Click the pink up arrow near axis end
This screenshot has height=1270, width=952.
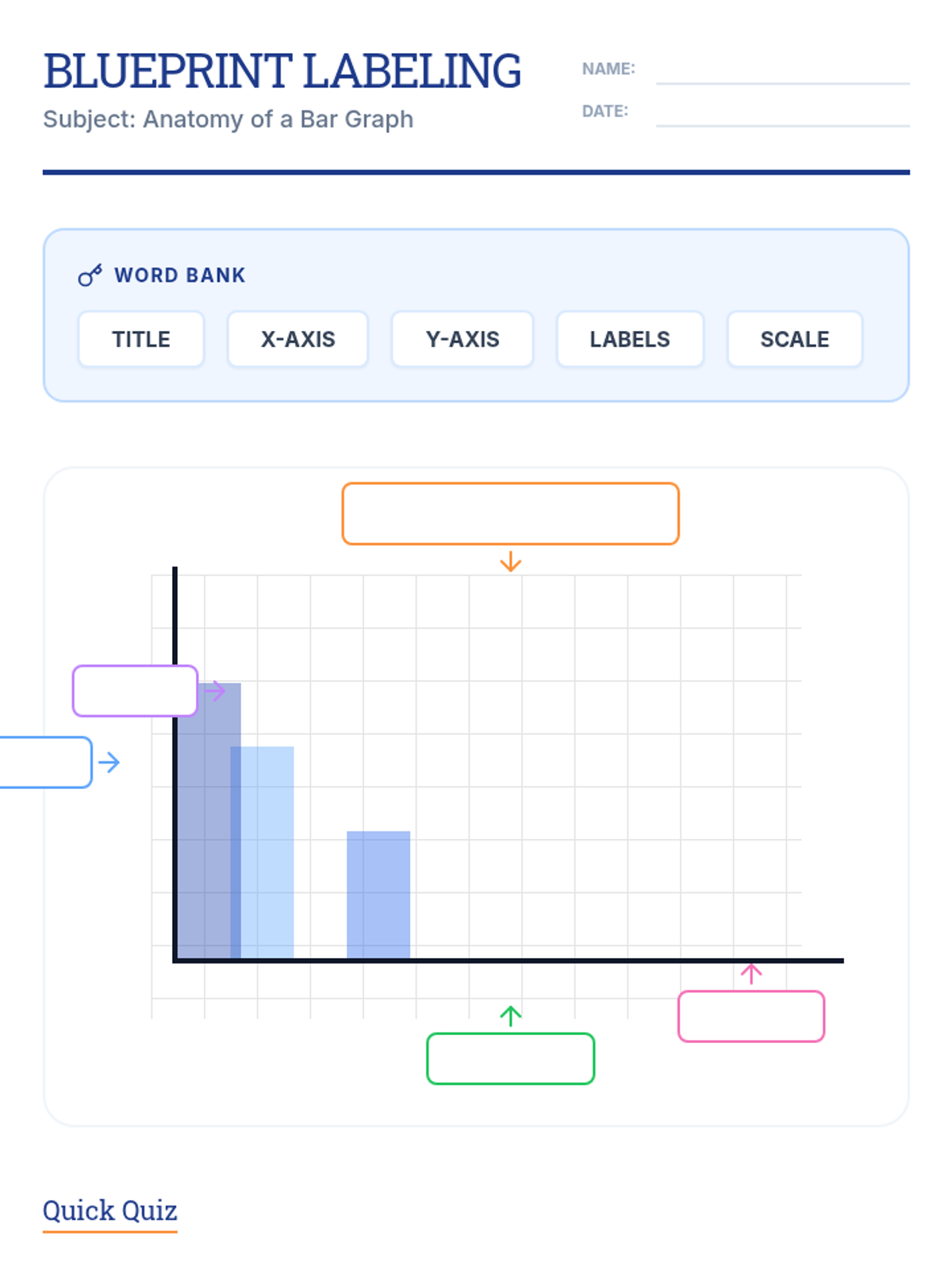click(x=751, y=973)
